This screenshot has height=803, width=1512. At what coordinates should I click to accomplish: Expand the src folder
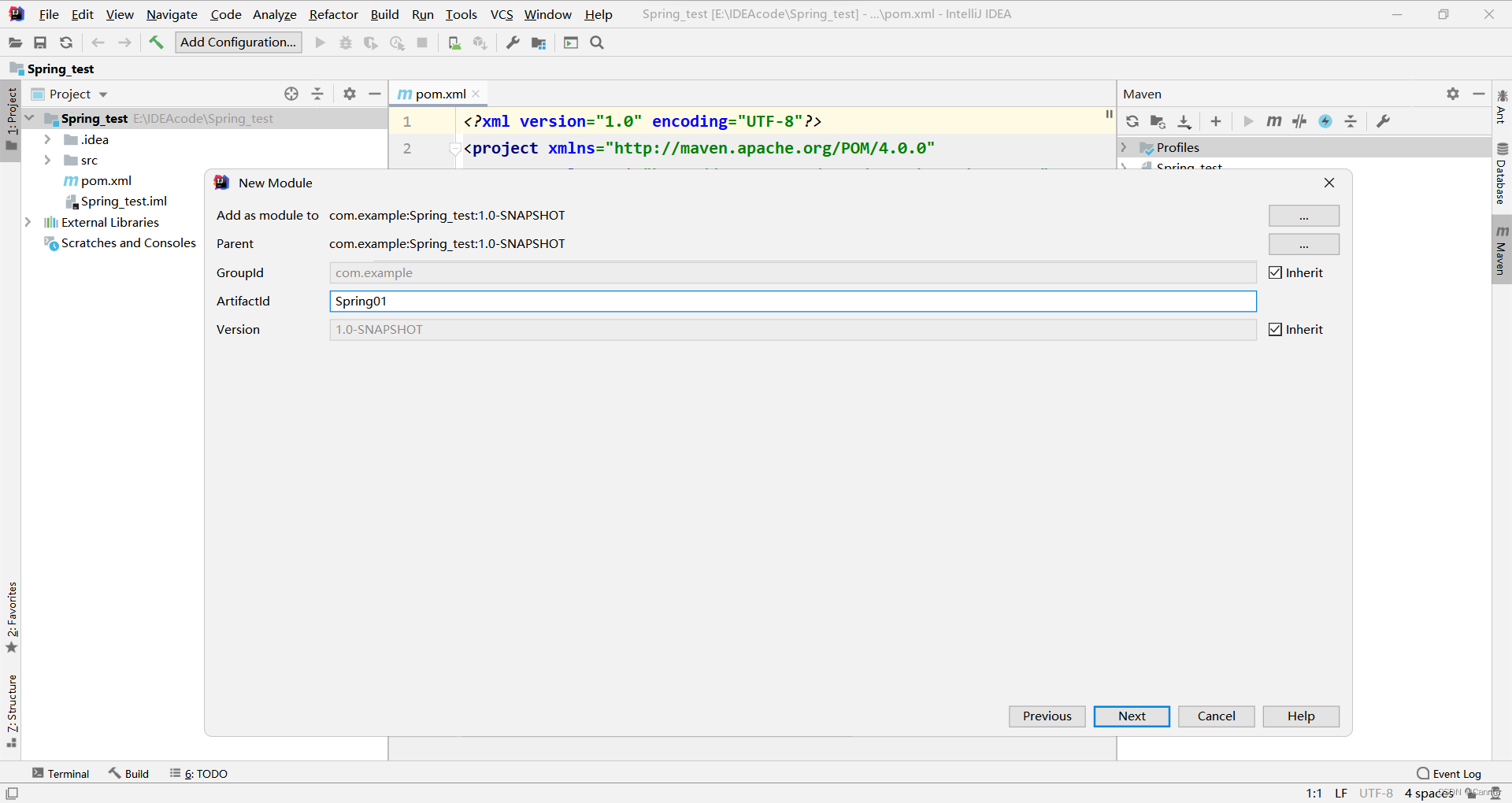[x=47, y=160]
